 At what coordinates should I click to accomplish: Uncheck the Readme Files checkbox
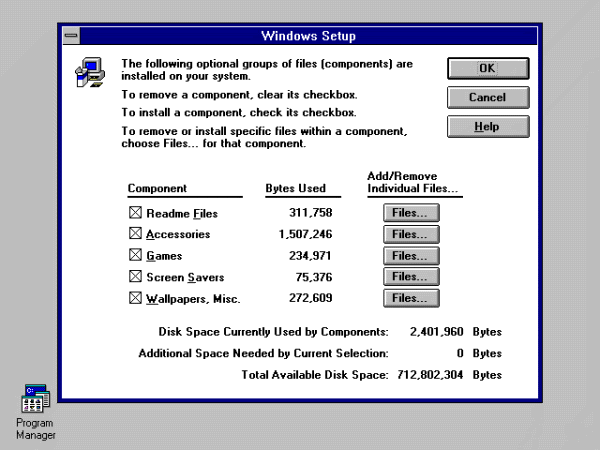click(x=135, y=212)
